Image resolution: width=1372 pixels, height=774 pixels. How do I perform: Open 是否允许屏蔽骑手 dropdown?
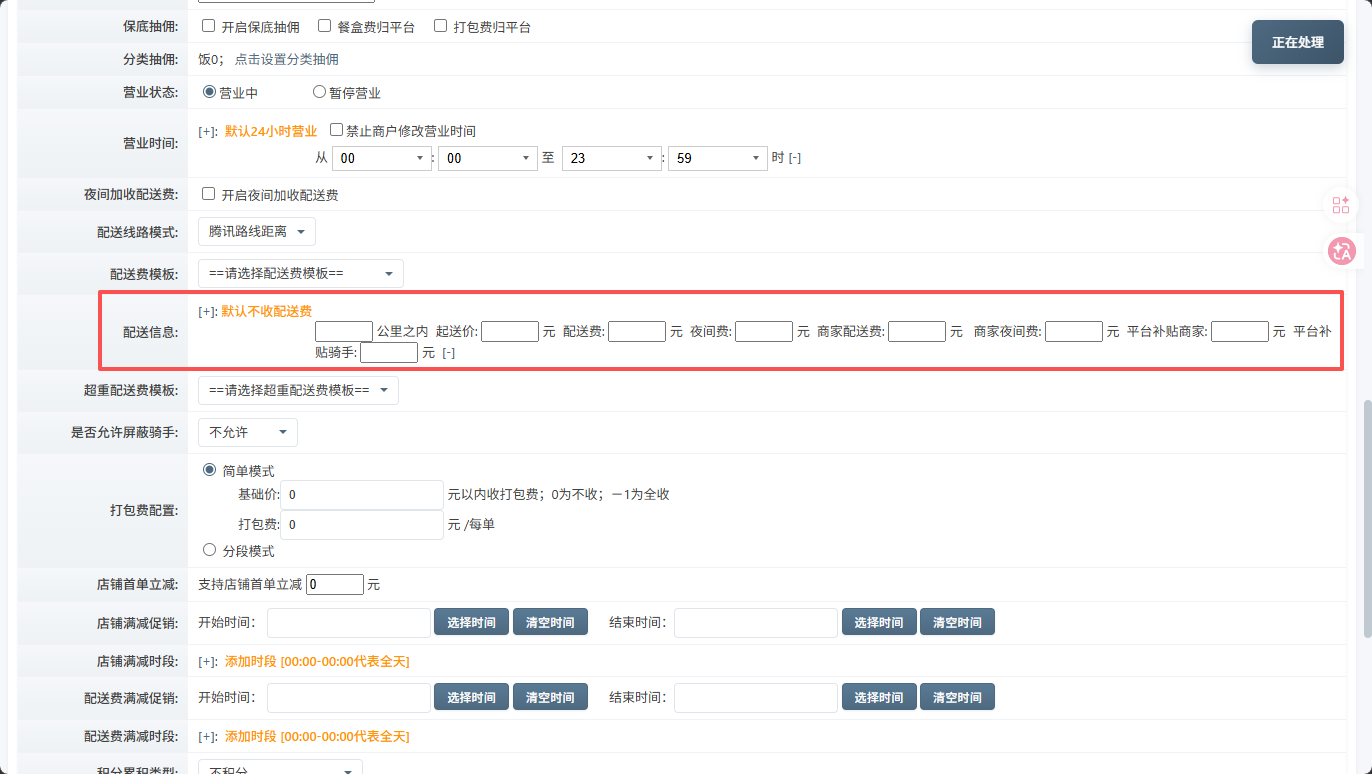tap(248, 433)
